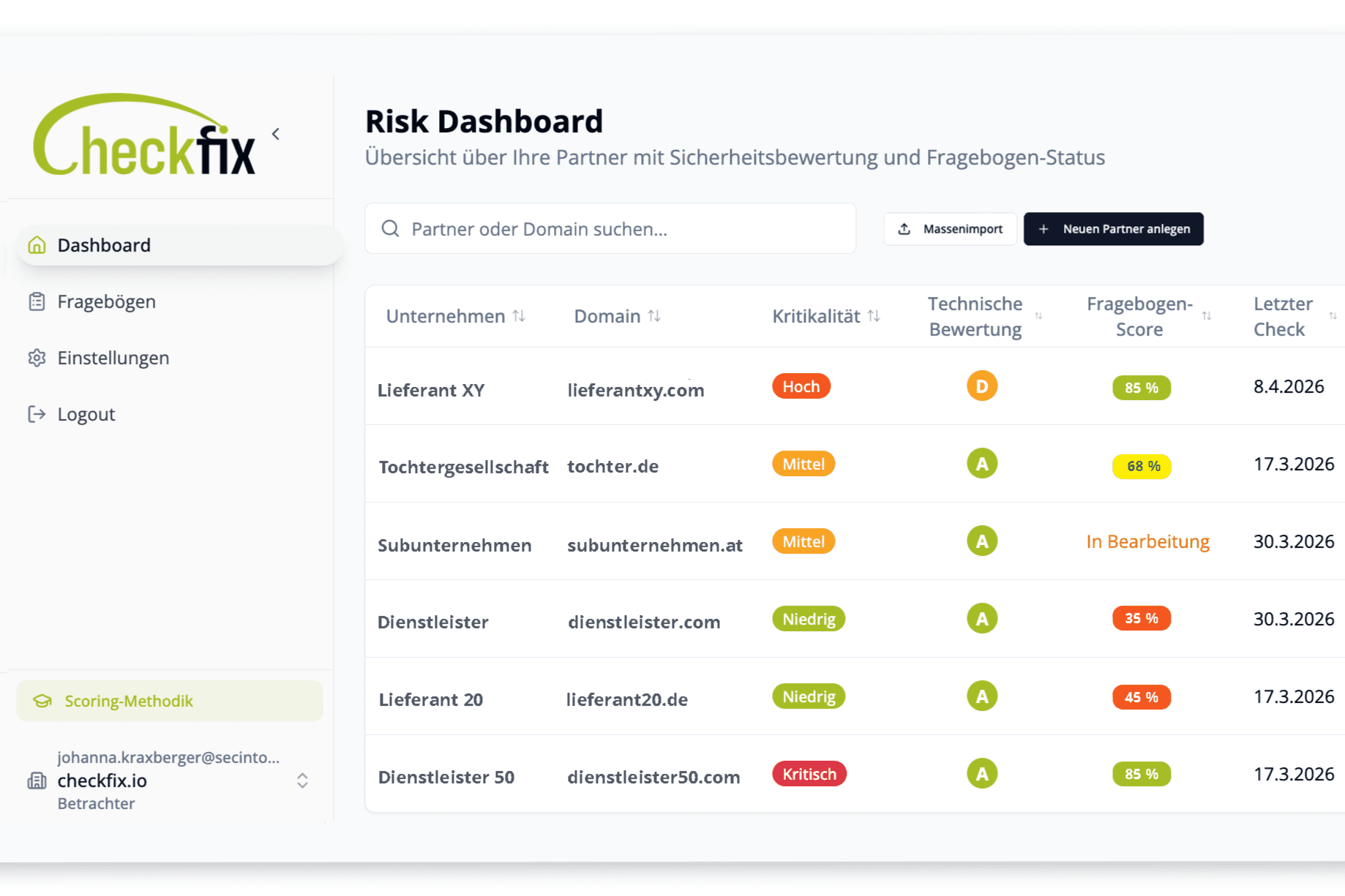The width and height of the screenshot is (1345, 896).
Task: Click the D rating badge for Lieferant XY
Action: [982, 385]
